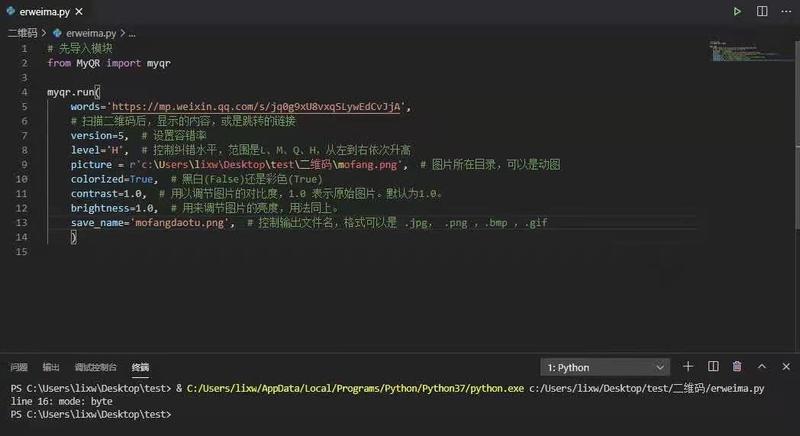This screenshot has height=436, width=800.
Task: Click the breadcrumb ellipsis after erweima.py
Action: [x=132, y=34]
